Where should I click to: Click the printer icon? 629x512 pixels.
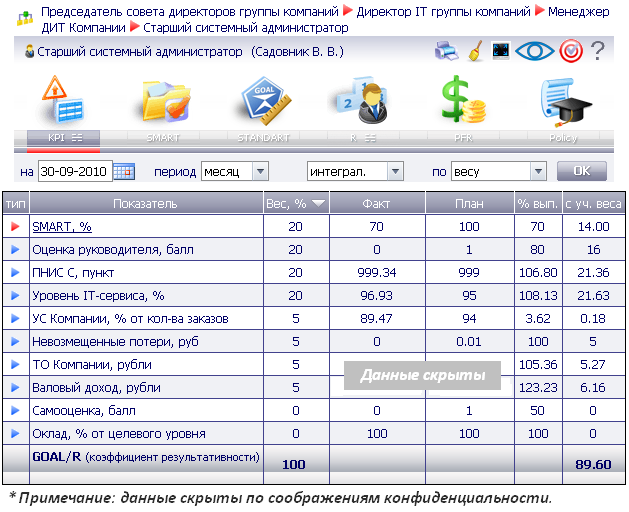446,51
